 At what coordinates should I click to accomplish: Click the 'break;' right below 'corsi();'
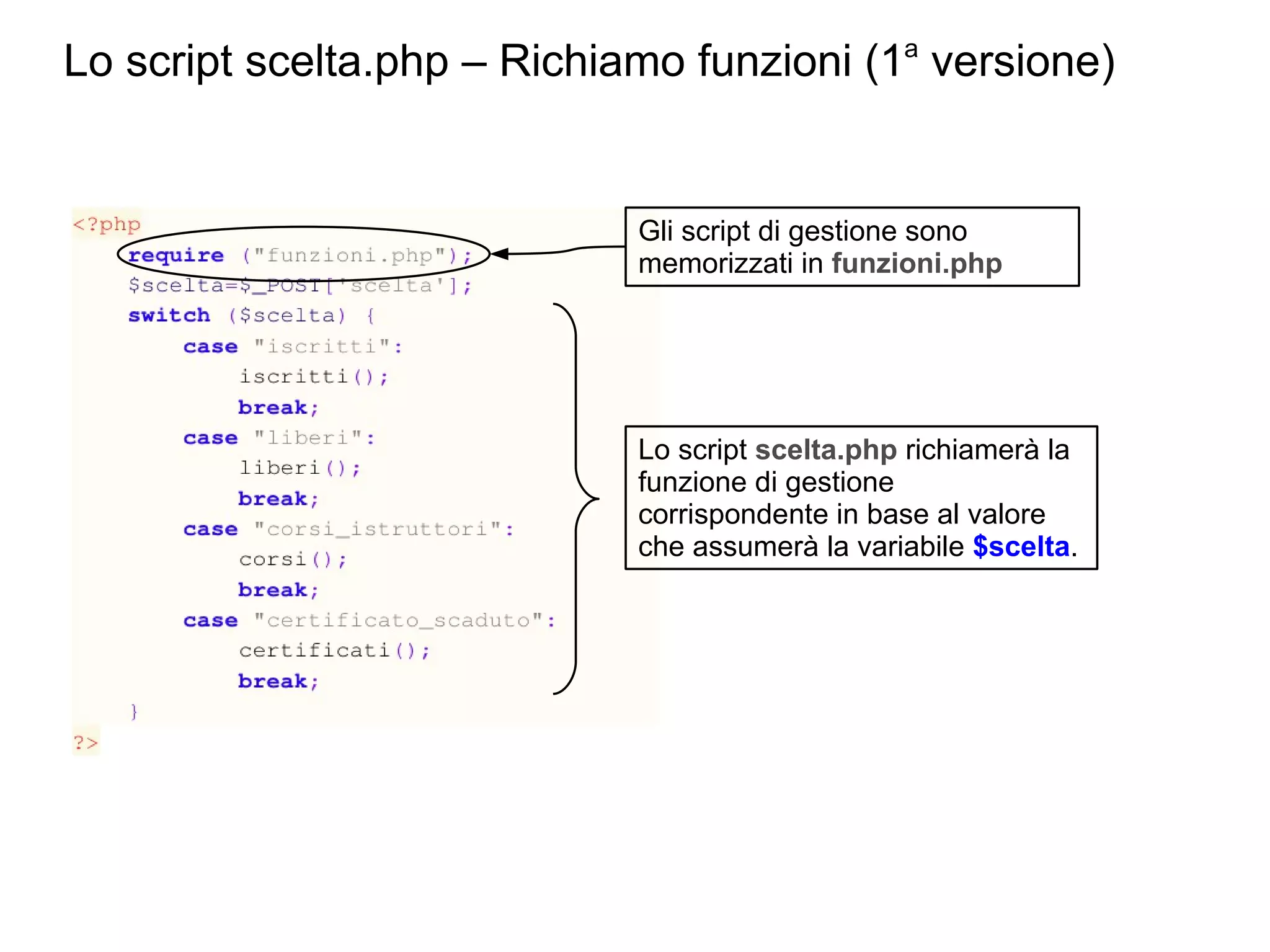coord(278,589)
